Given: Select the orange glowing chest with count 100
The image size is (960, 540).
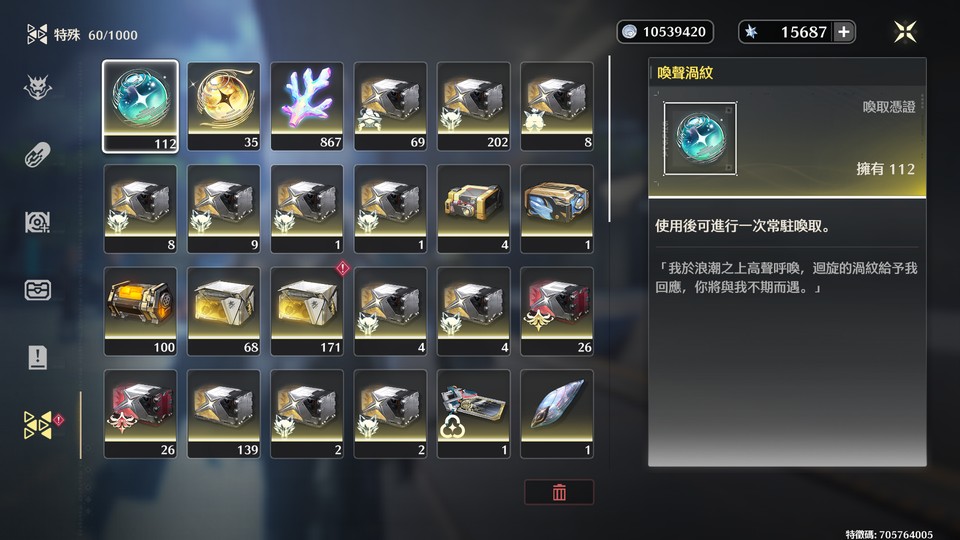Looking at the screenshot, I should pos(140,311).
